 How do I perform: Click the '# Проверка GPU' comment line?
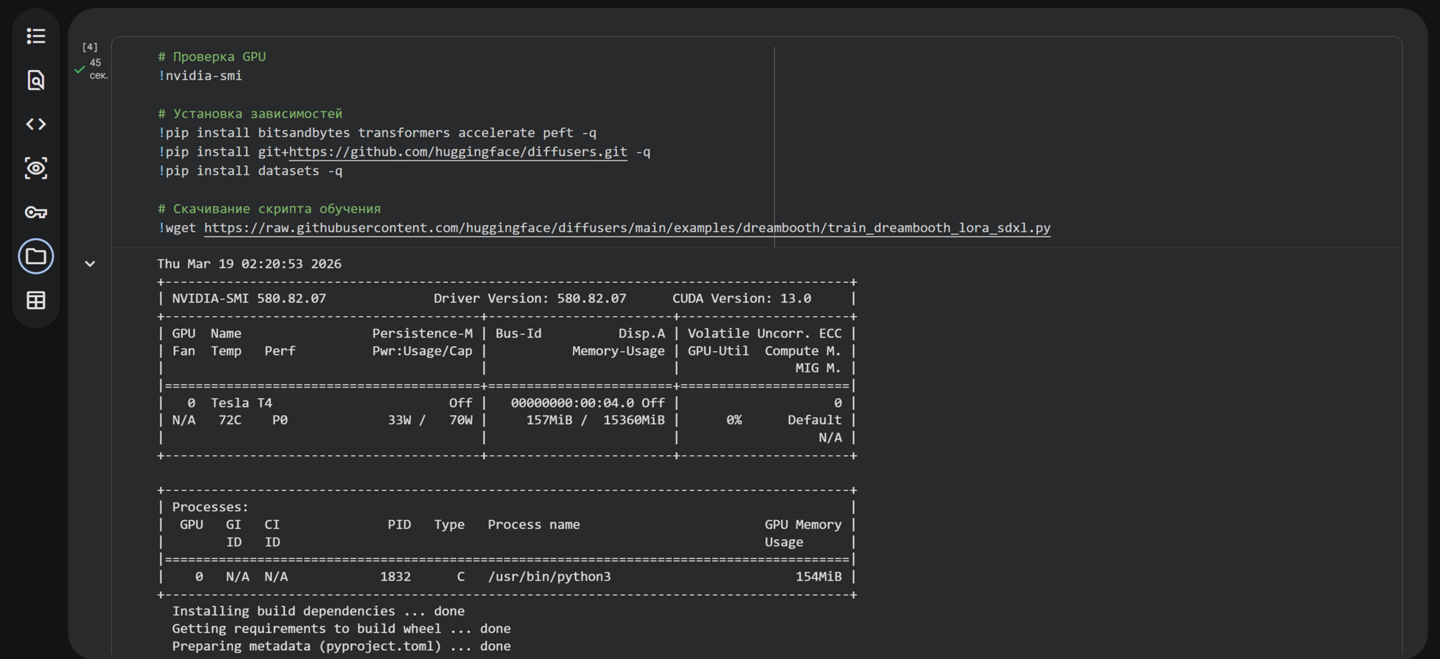[x=212, y=57]
